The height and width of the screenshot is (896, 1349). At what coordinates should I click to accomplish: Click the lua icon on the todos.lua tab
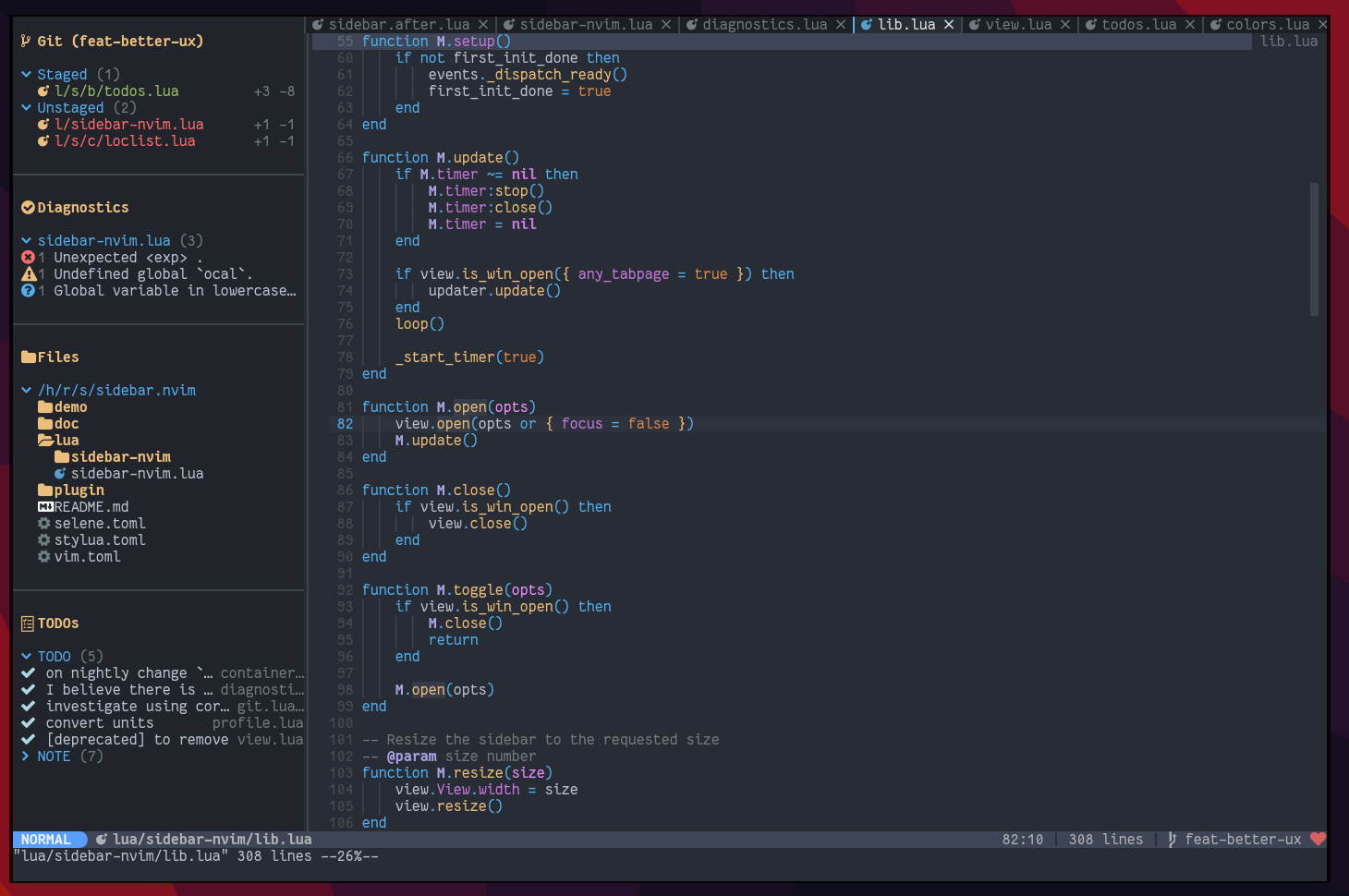click(1091, 25)
